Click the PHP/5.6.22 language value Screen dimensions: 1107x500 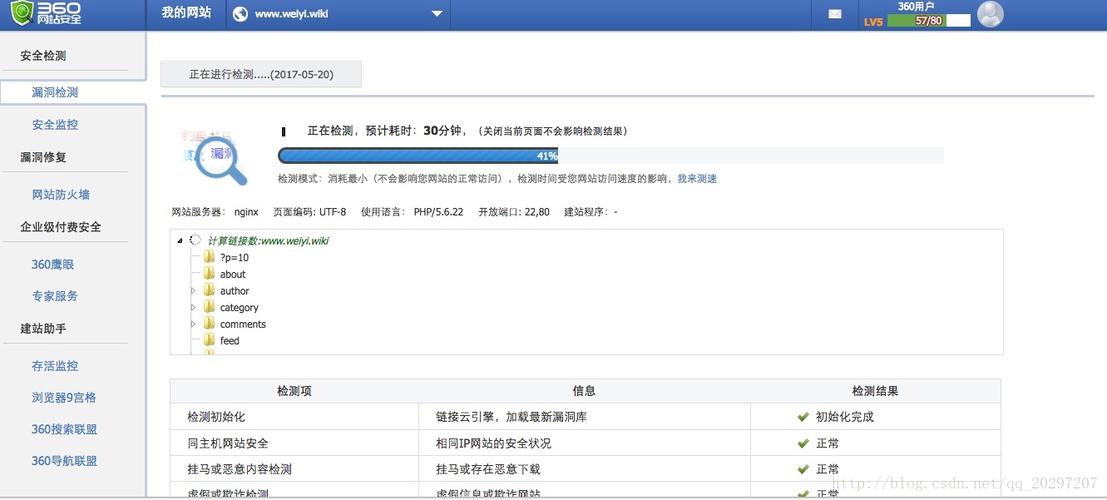438,212
